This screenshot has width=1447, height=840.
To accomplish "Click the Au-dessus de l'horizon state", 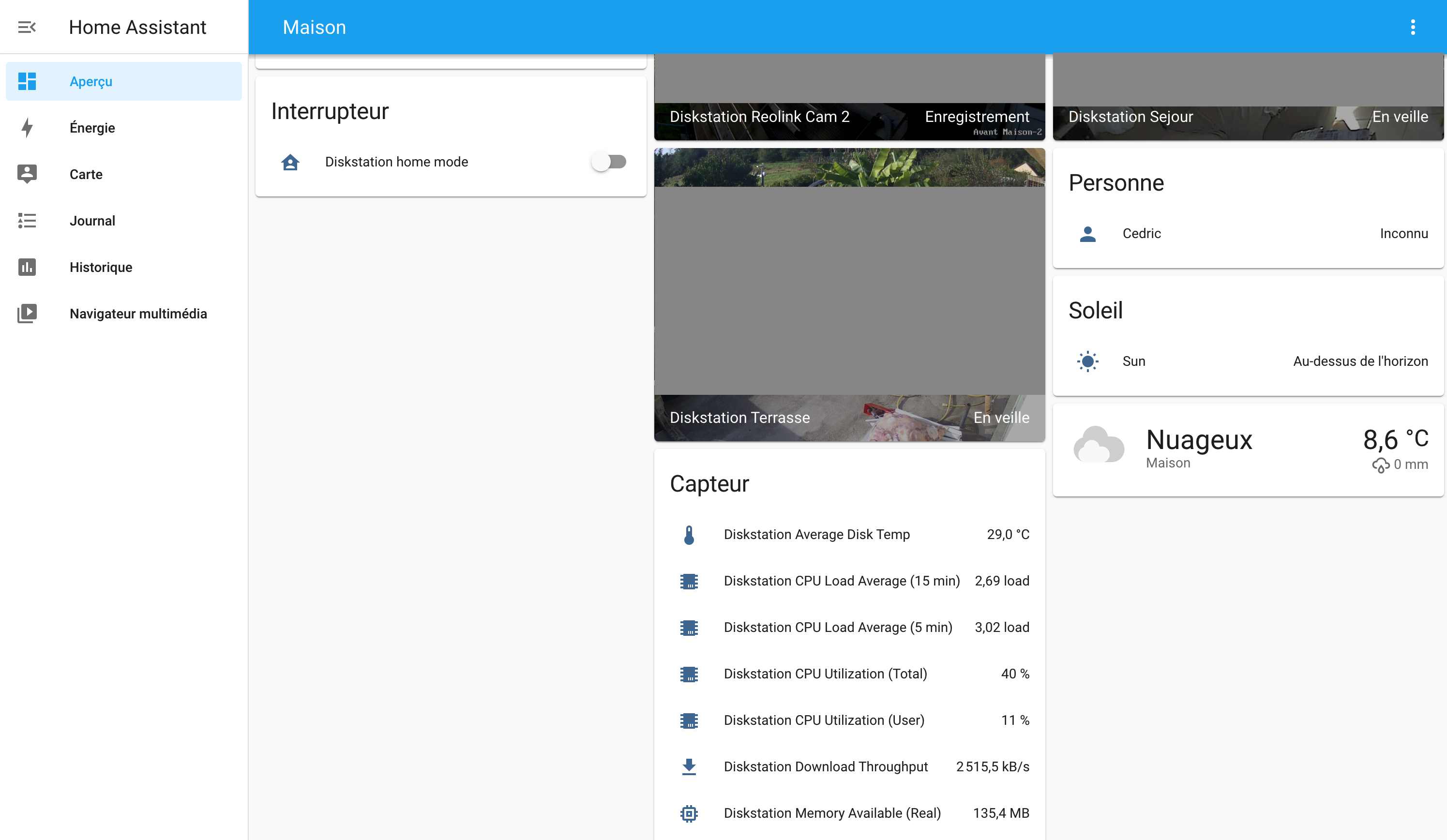I will click(1360, 361).
